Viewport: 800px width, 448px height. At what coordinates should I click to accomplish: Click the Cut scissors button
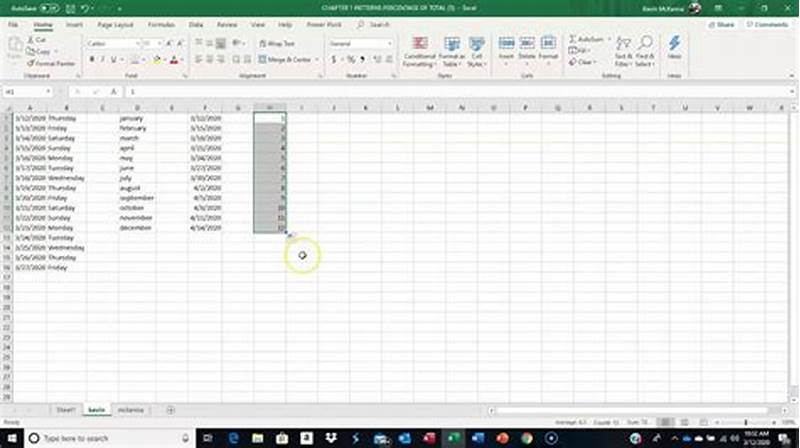pos(36,40)
